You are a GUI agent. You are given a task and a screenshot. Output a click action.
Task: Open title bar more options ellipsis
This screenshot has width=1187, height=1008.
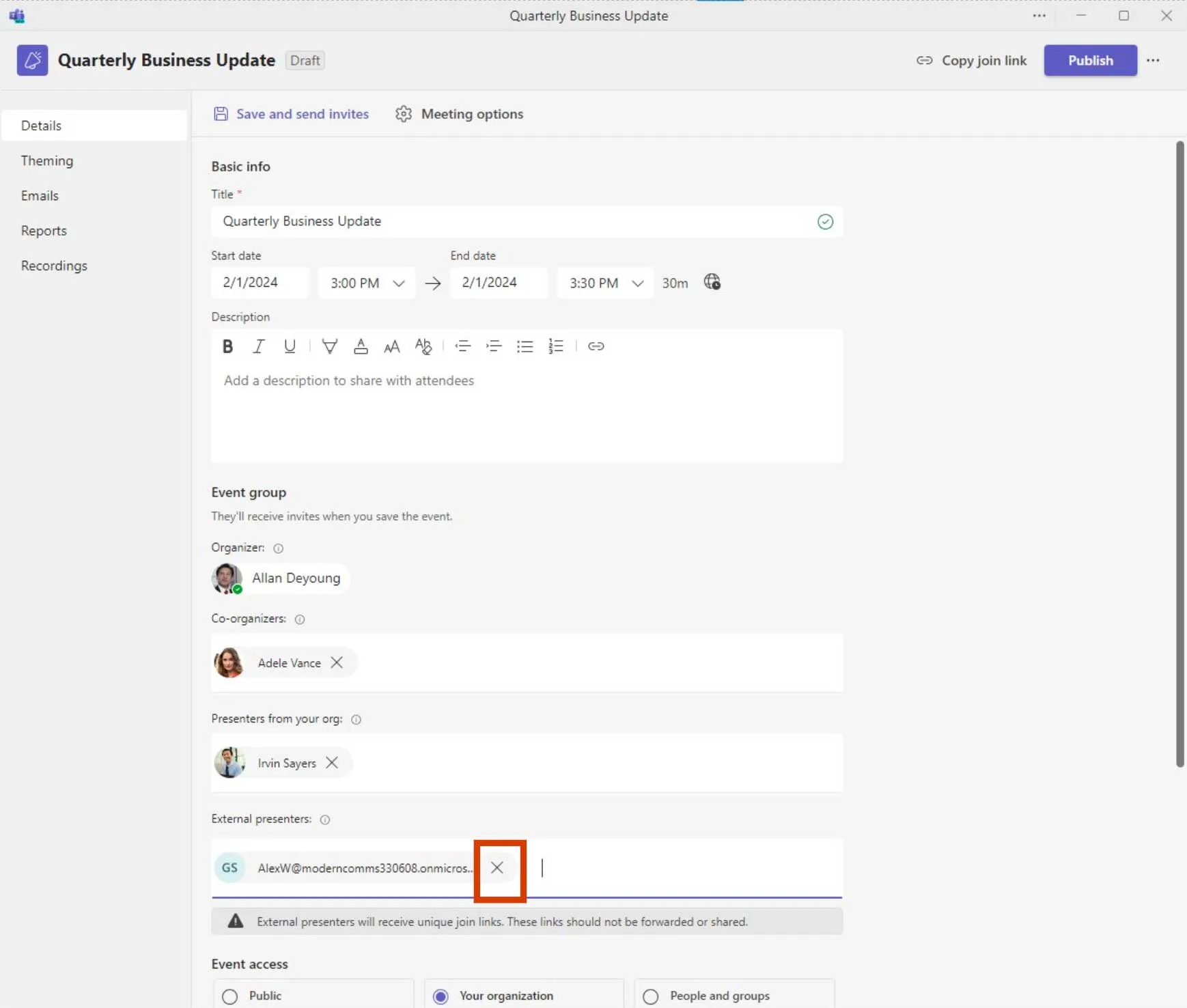[x=1039, y=16]
